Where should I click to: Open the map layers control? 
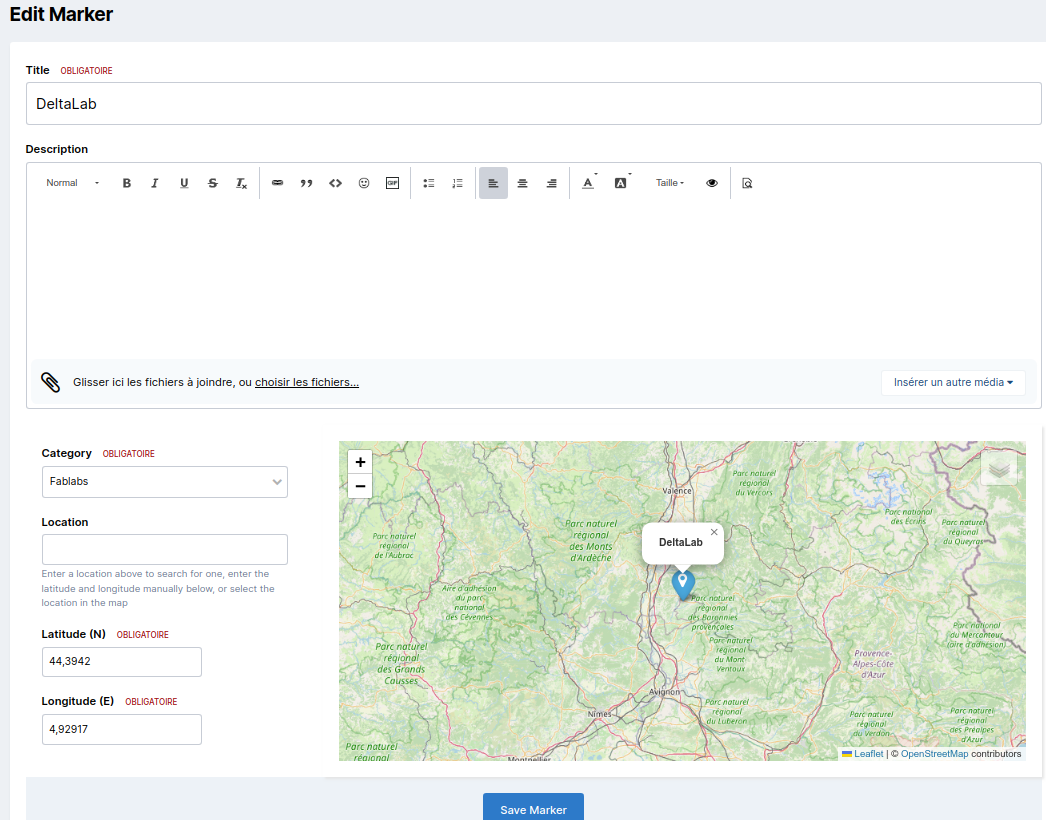(999, 468)
